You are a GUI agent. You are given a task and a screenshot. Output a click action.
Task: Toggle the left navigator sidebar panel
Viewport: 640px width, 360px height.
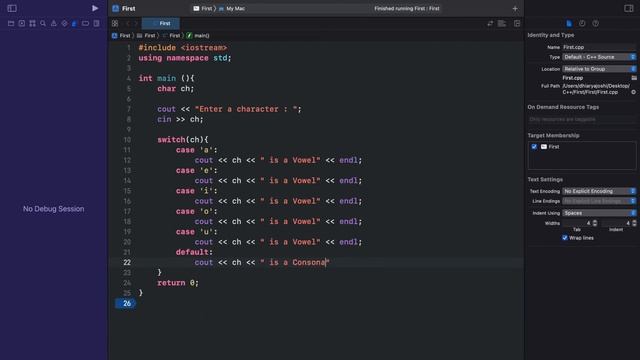tap(12, 8)
